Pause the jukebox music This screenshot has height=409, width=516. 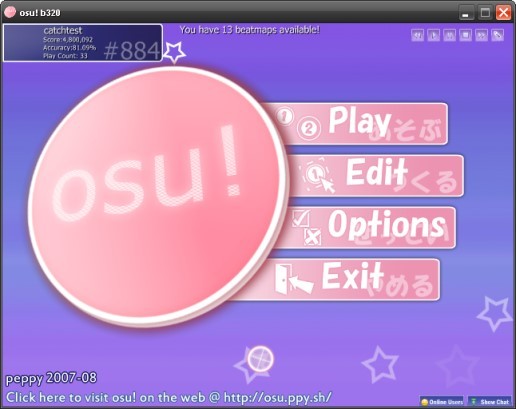pyautogui.click(x=450, y=35)
